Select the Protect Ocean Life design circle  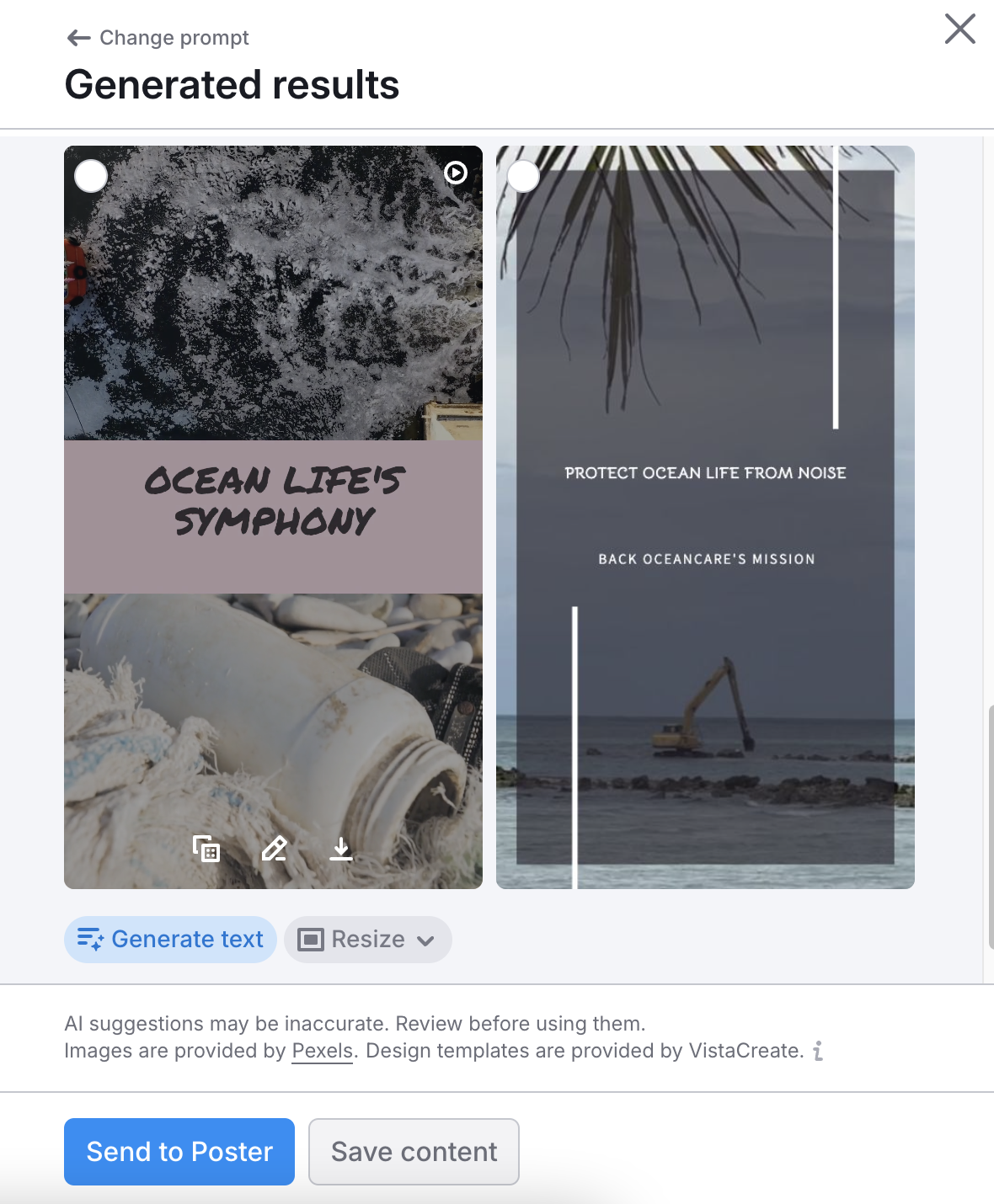(x=523, y=177)
